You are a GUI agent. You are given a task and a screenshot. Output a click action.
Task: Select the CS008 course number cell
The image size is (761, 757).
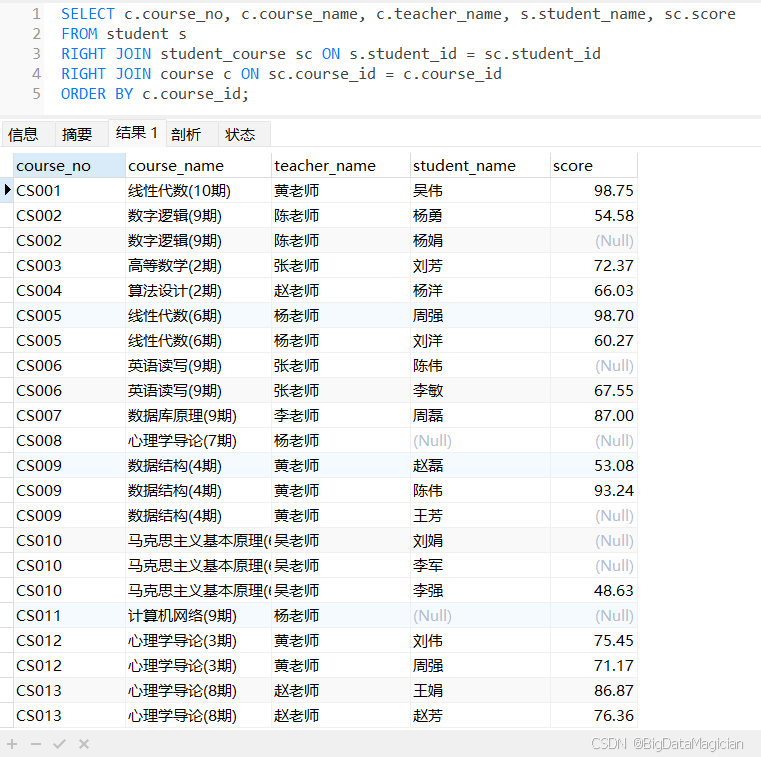tap(69, 441)
